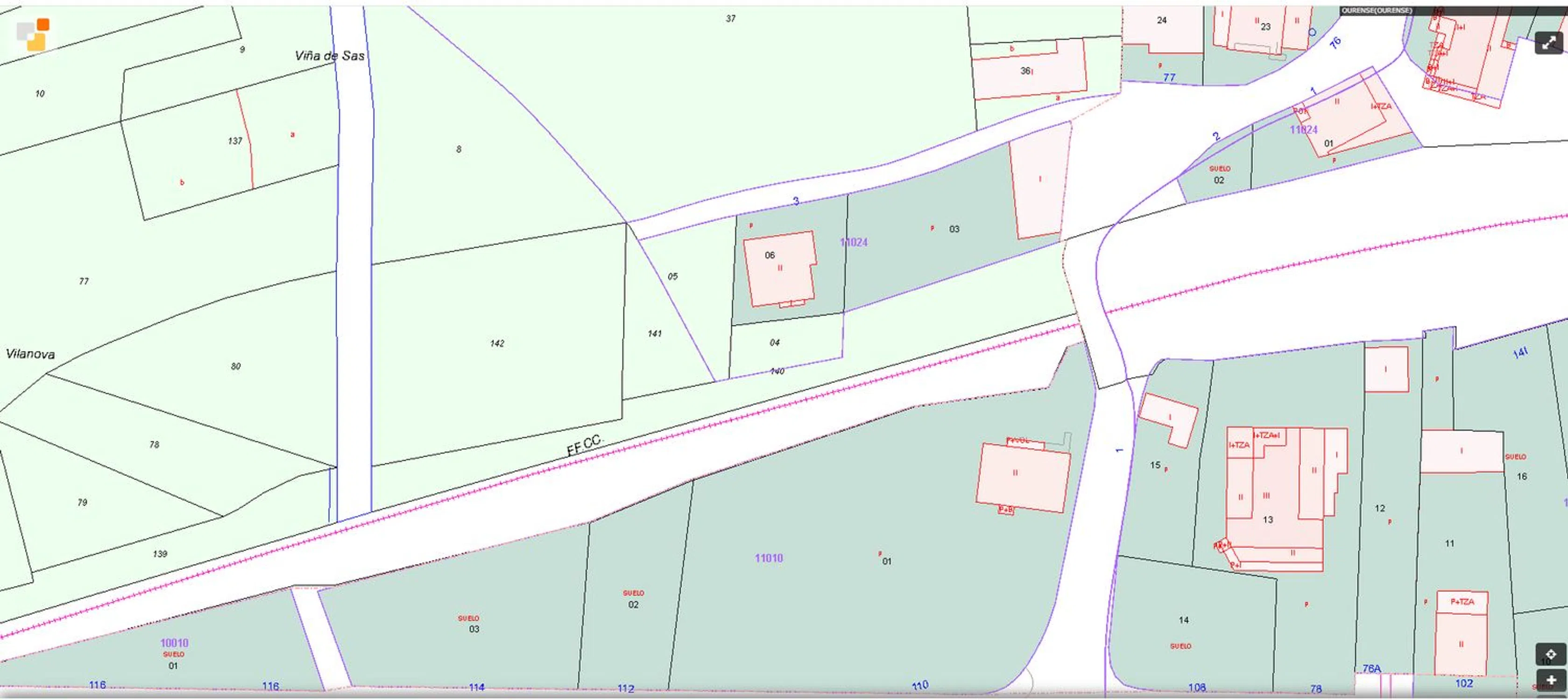1568x700 pixels.
Task: Click the fullscreen expand arrows icon
Action: point(1548,42)
